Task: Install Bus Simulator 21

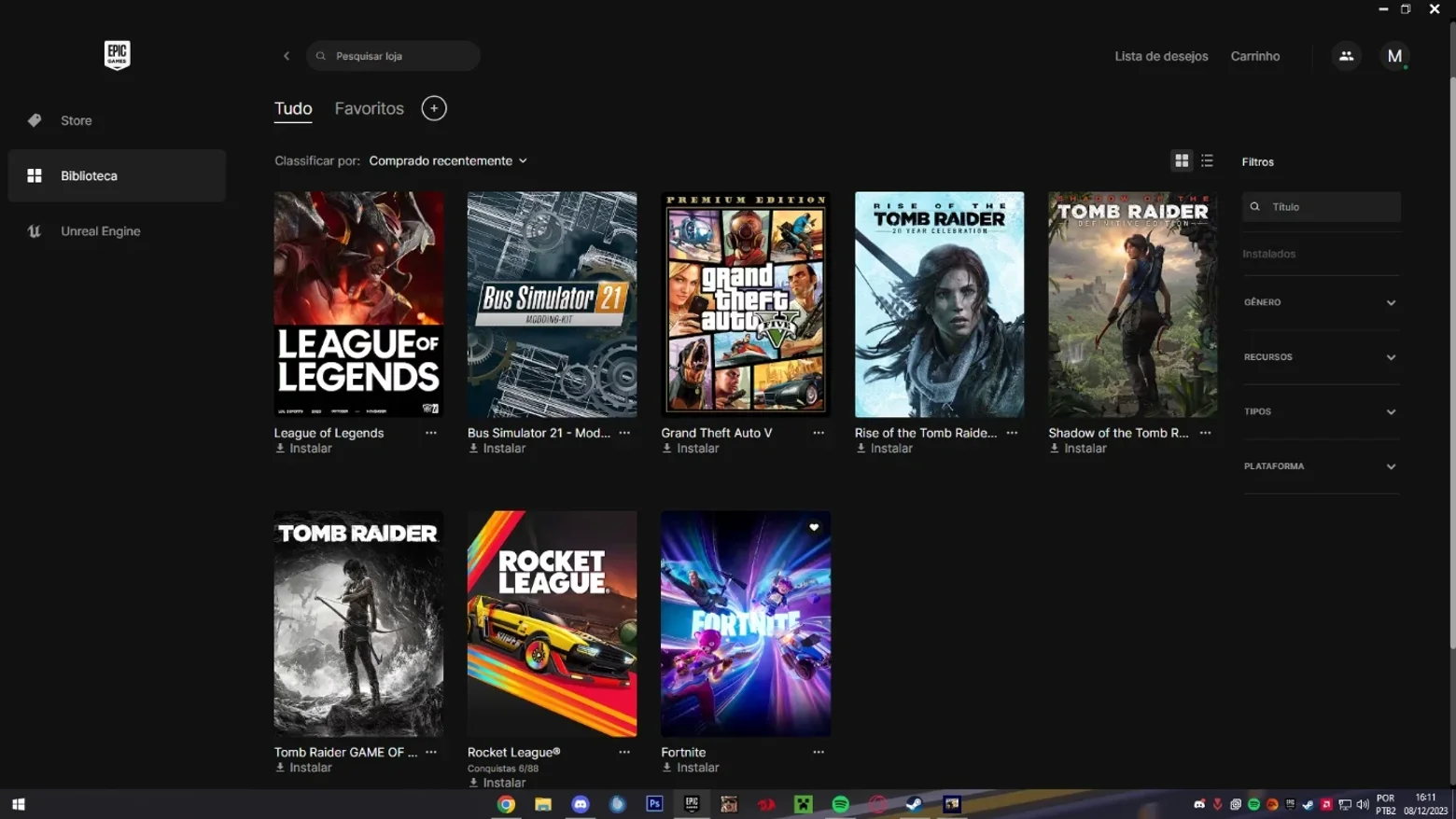Action: 497,449
